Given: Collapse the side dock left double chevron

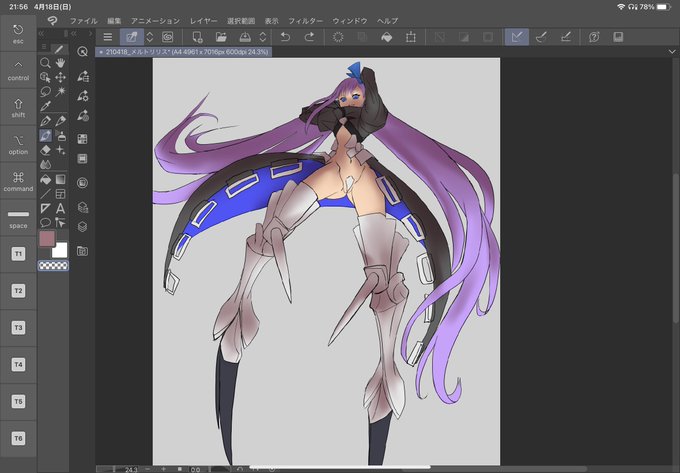Looking at the screenshot, I should 74,33.
